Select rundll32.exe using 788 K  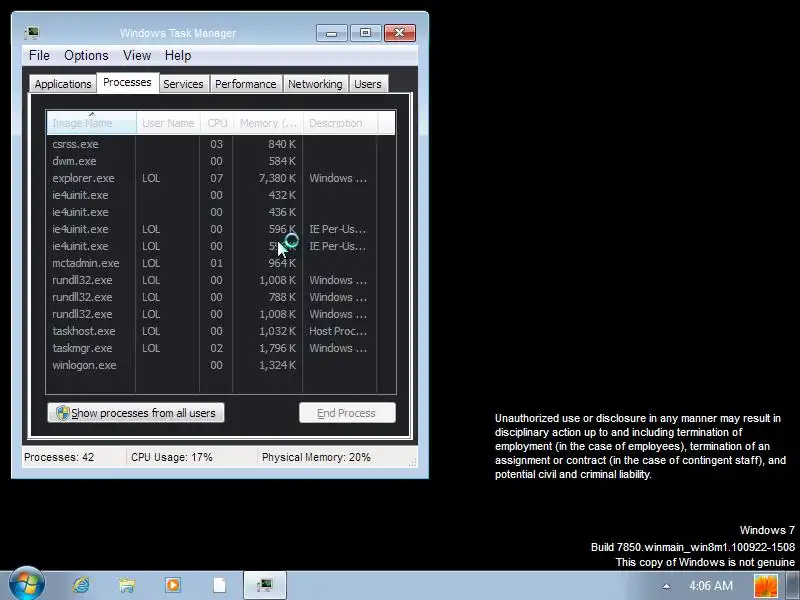click(221, 297)
